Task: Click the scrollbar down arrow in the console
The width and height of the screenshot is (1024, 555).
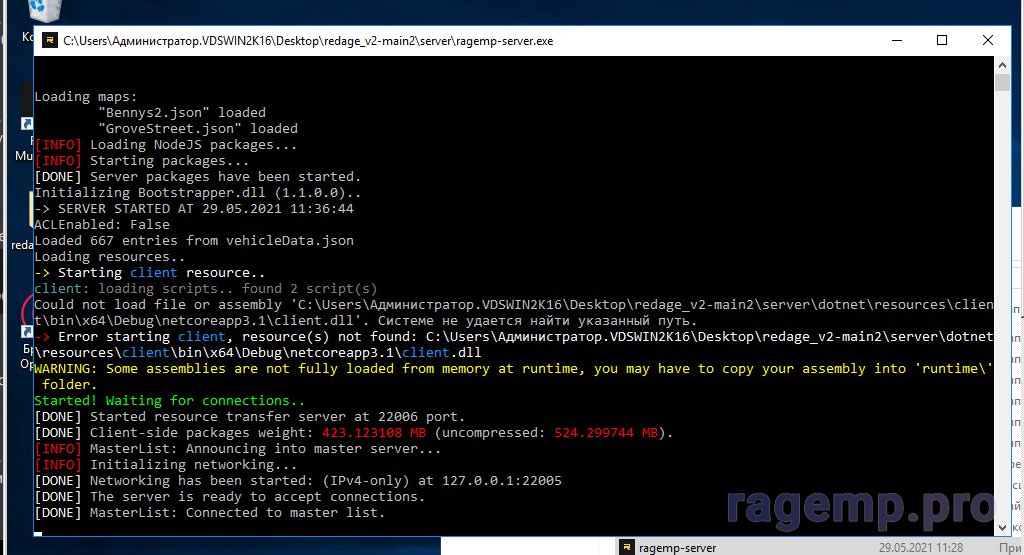Action: [1003, 526]
